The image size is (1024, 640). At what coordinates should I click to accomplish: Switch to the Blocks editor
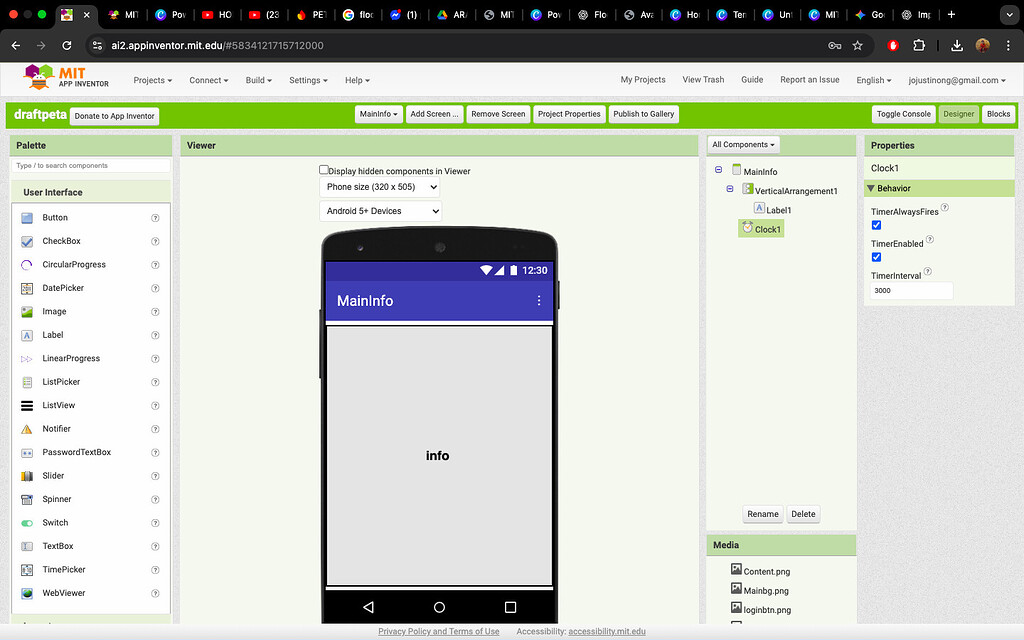click(x=997, y=114)
